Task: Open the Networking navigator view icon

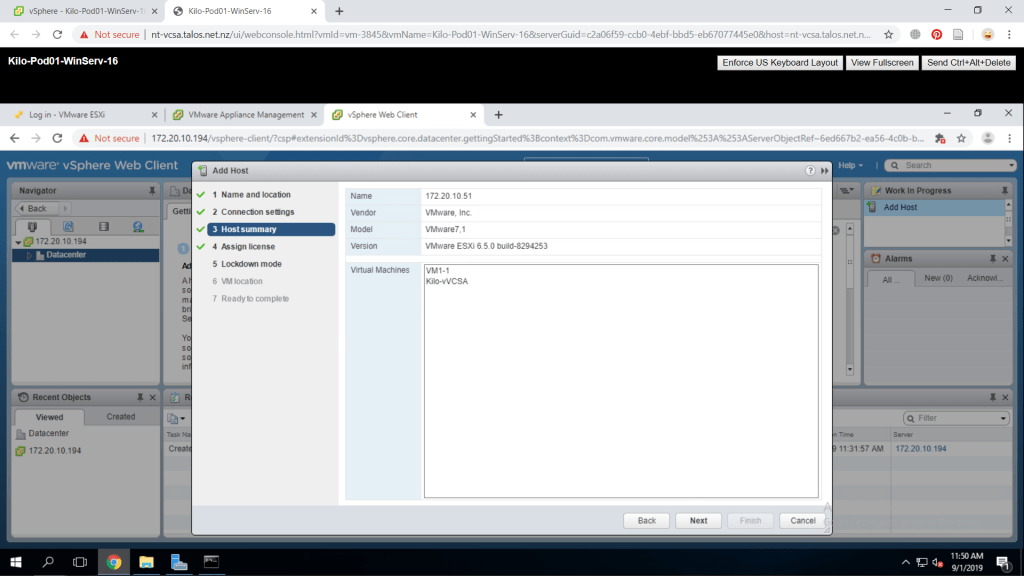Action: click(138, 227)
